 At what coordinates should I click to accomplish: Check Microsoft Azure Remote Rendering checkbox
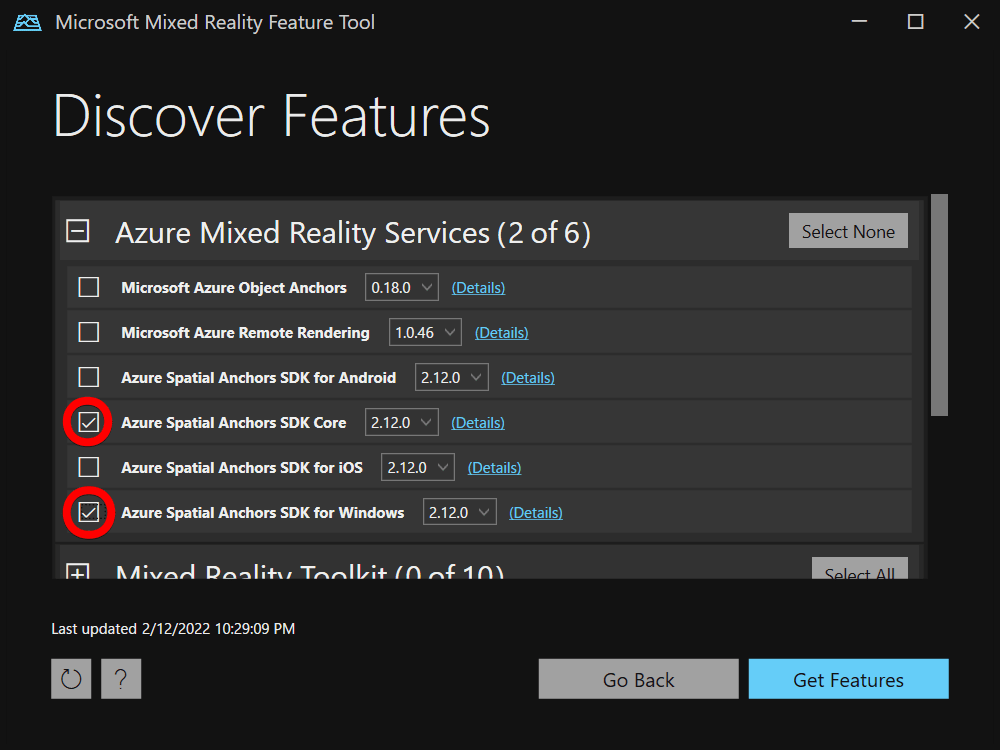[89, 332]
